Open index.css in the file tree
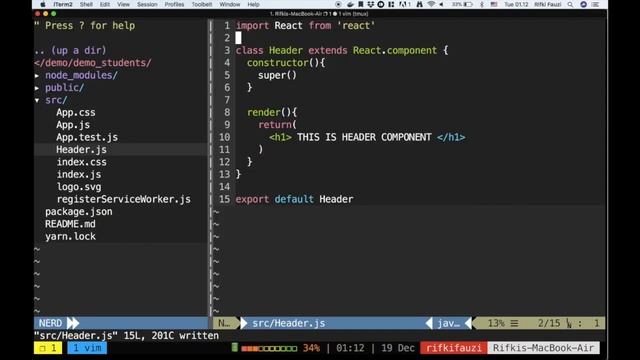 tap(81, 162)
